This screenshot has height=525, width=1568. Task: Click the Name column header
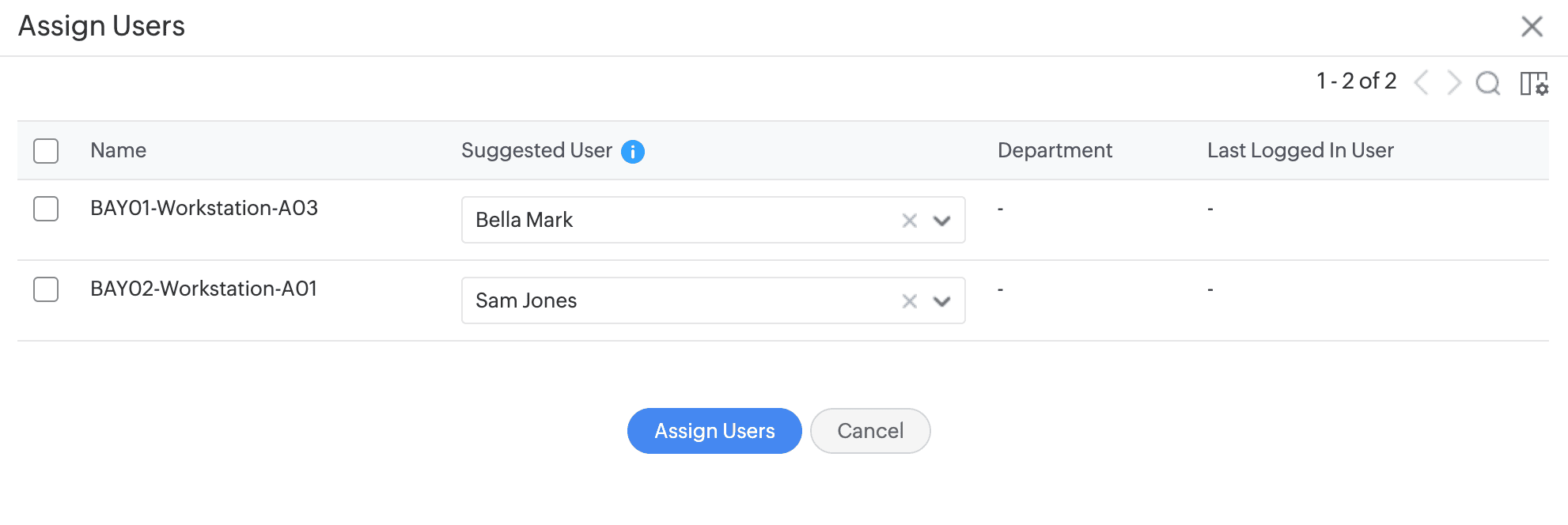tap(119, 150)
